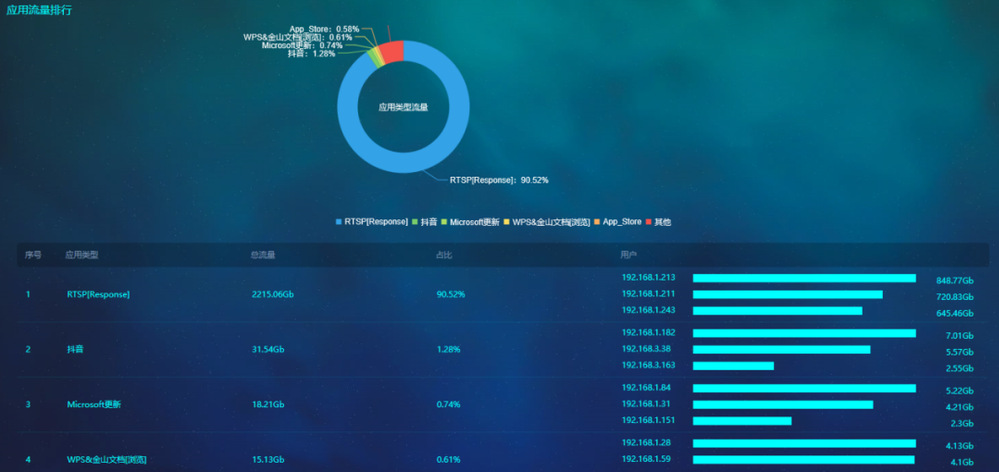
Task: Toggle the RTSP[Response] legend entry
Action: pos(372,222)
